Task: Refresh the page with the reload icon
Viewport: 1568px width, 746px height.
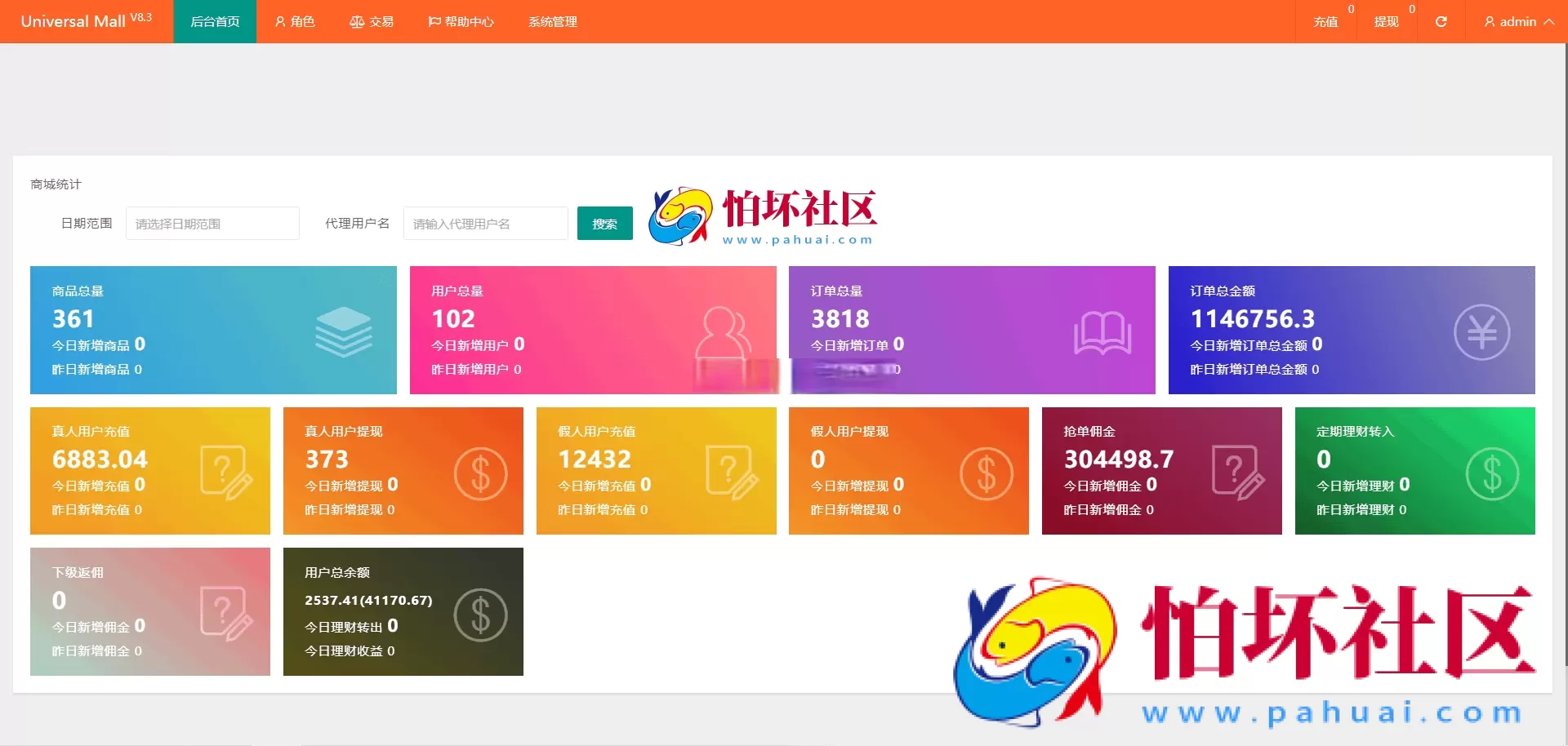Action: coord(1441,22)
